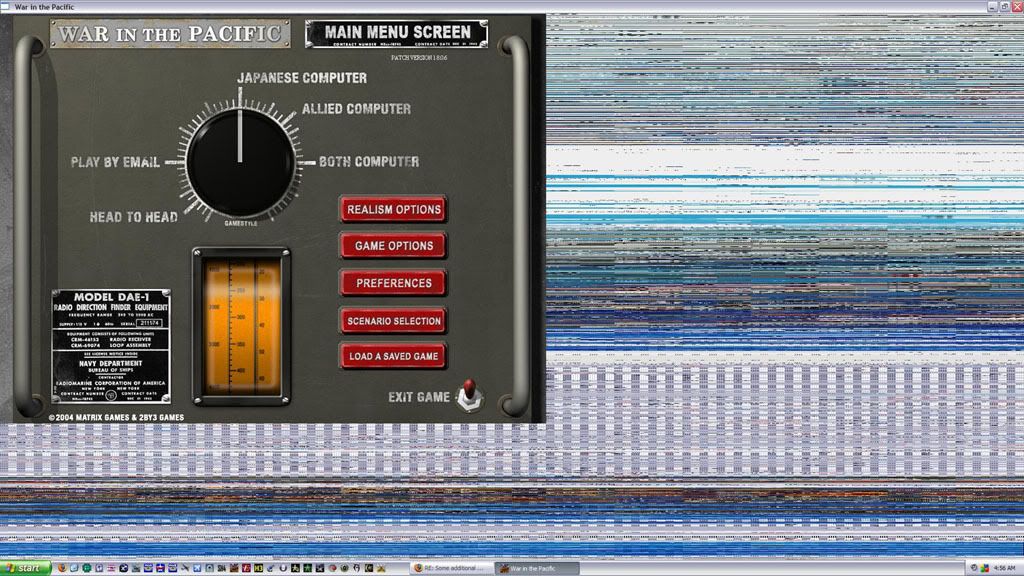1024x576 pixels.
Task: Launch Firefox from the Quick Launch bar
Action: click(x=62, y=568)
